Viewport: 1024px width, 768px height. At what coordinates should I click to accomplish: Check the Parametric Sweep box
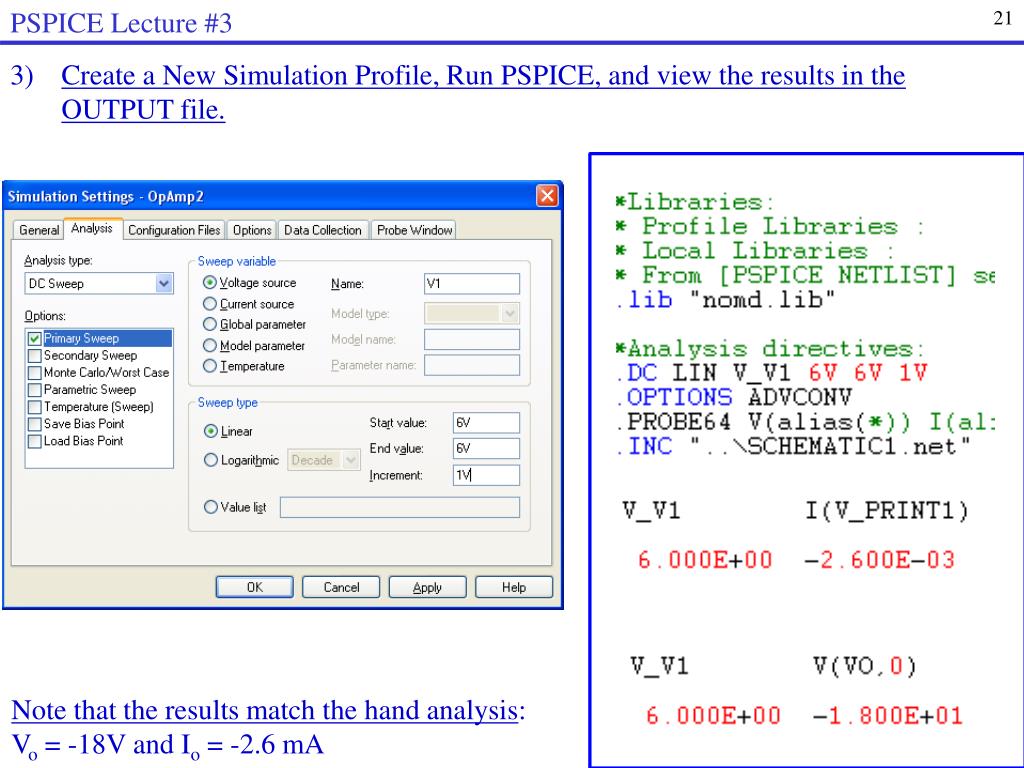(x=35, y=390)
